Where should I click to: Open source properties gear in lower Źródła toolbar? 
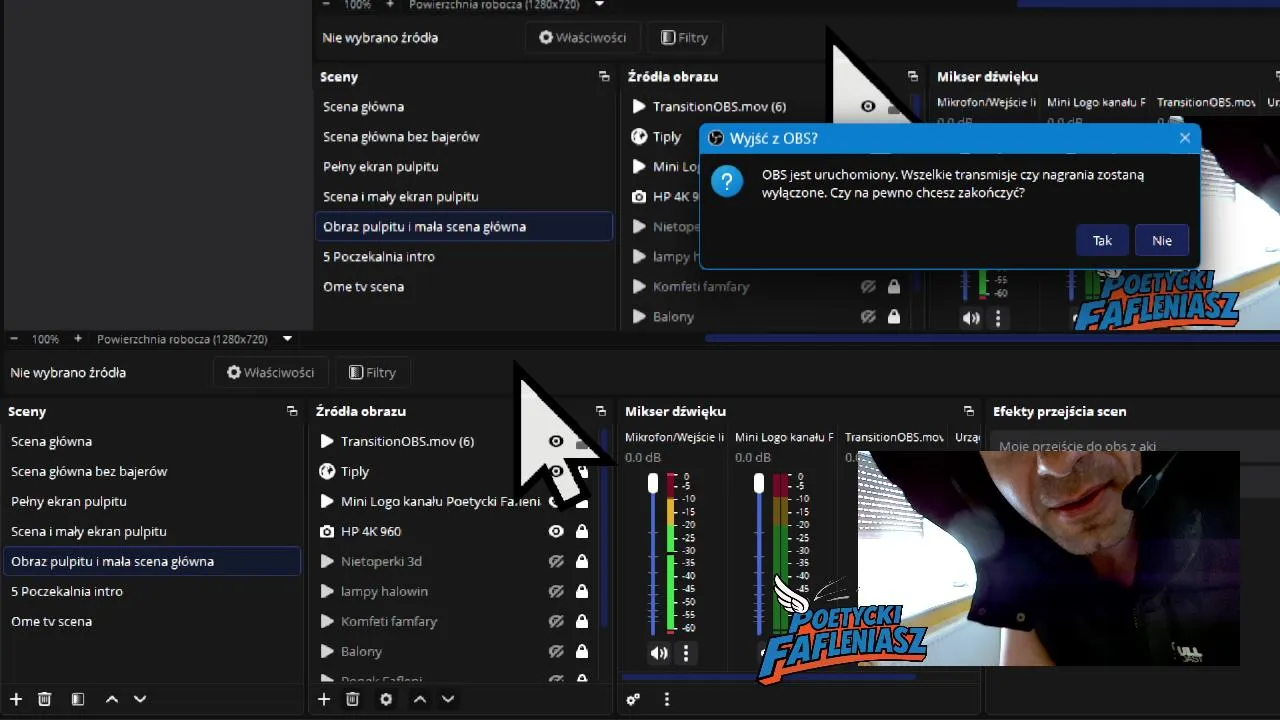(x=386, y=699)
